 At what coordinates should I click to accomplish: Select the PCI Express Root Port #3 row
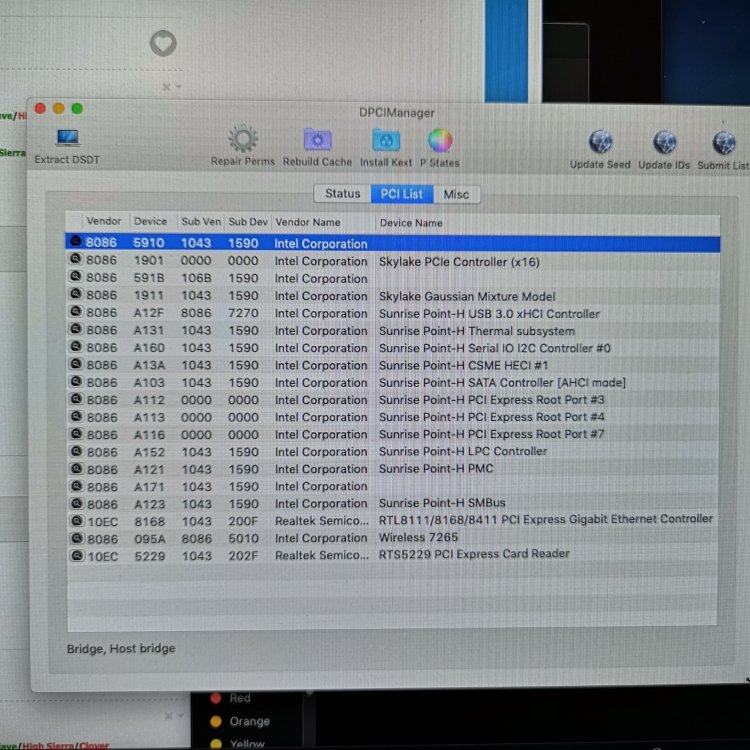pyautogui.click(x=392, y=400)
